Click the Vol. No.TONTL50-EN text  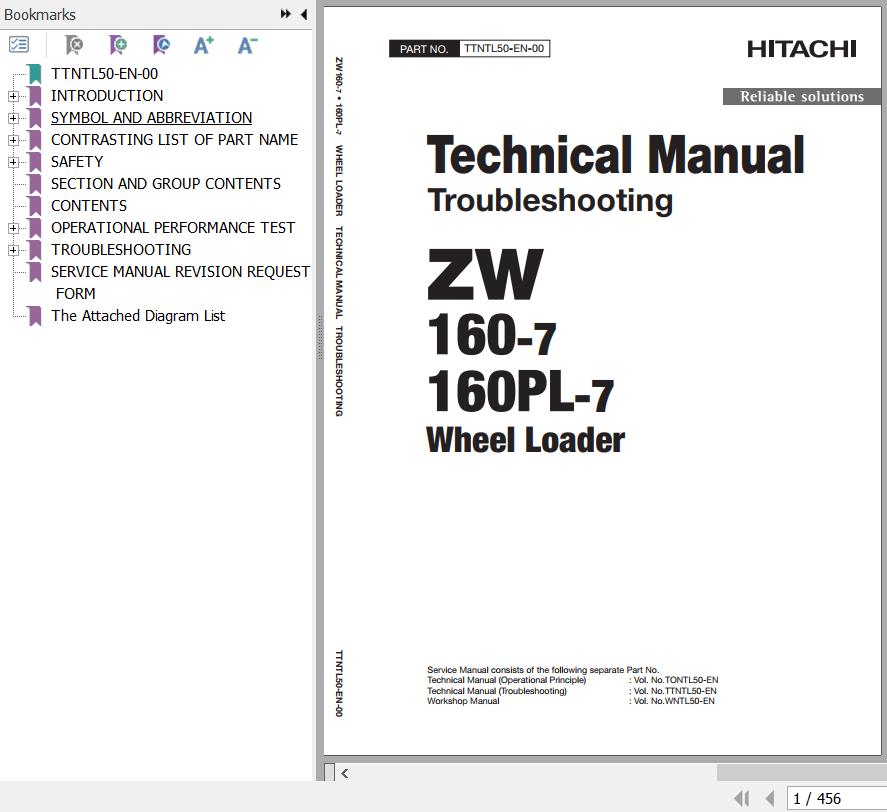click(x=675, y=680)
